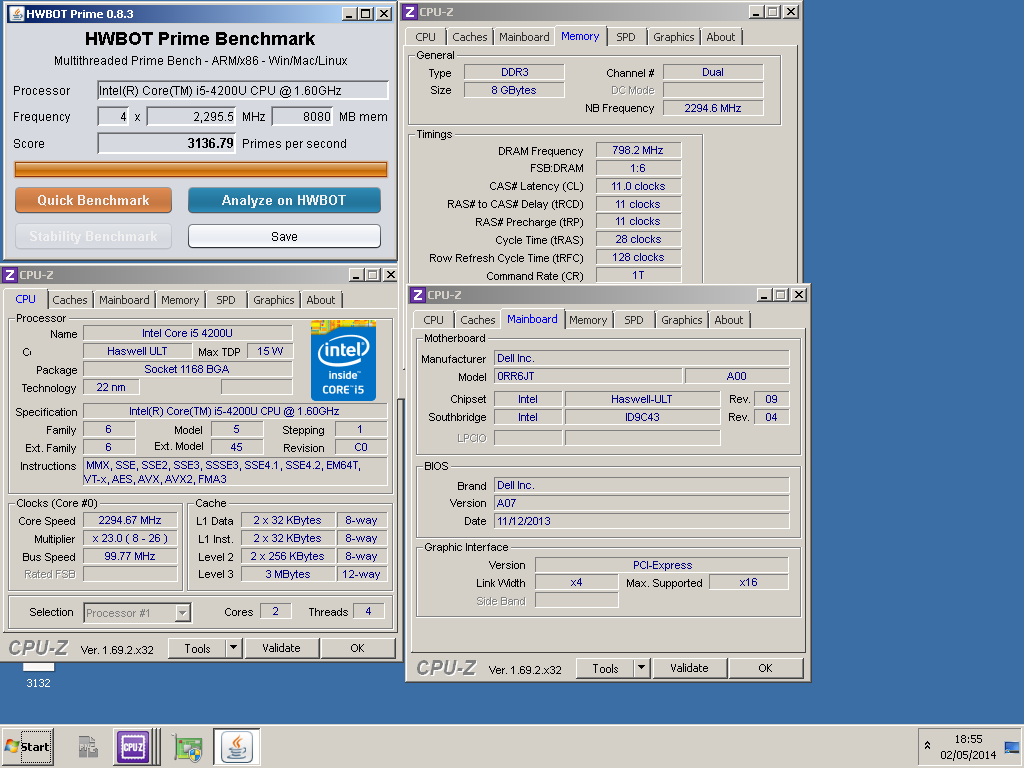Click the BIOS Date value 11/12/2013
This screenshot has width=1024, height=768.
coord(641,521)
